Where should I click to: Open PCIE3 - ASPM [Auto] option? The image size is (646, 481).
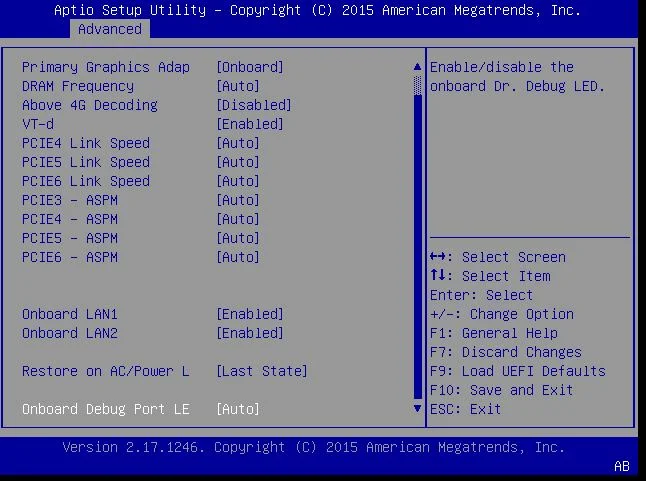pos(238,200)
